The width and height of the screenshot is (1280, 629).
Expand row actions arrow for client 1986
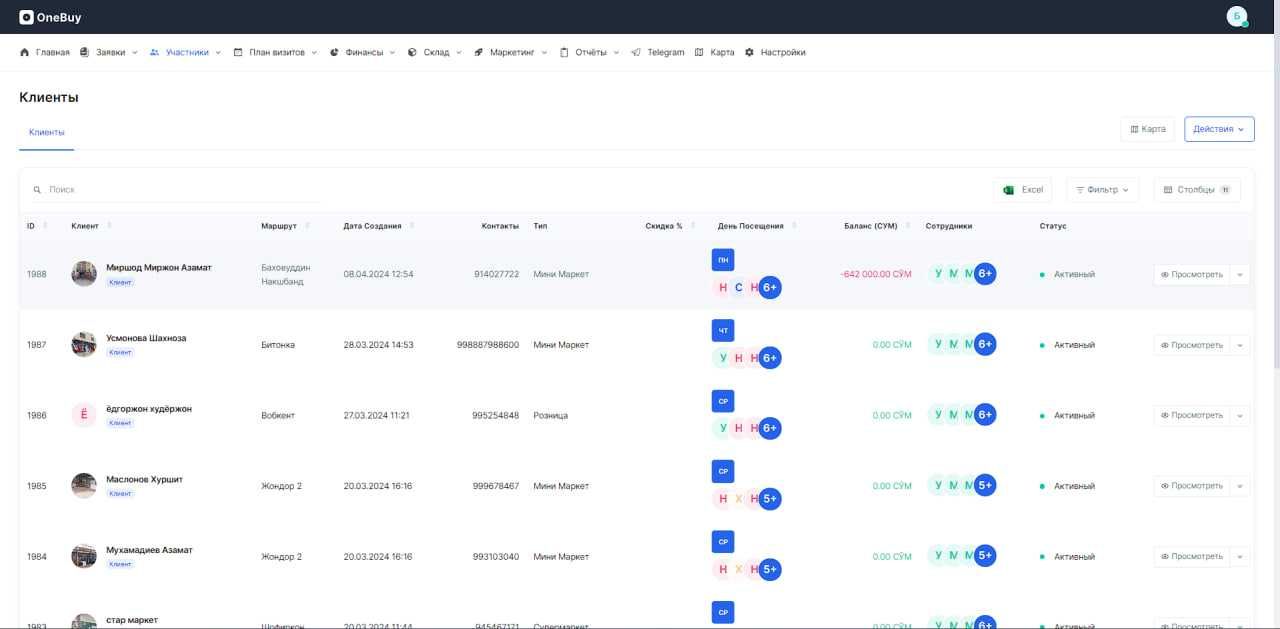pyautogui.click(x=1240, y=415)
